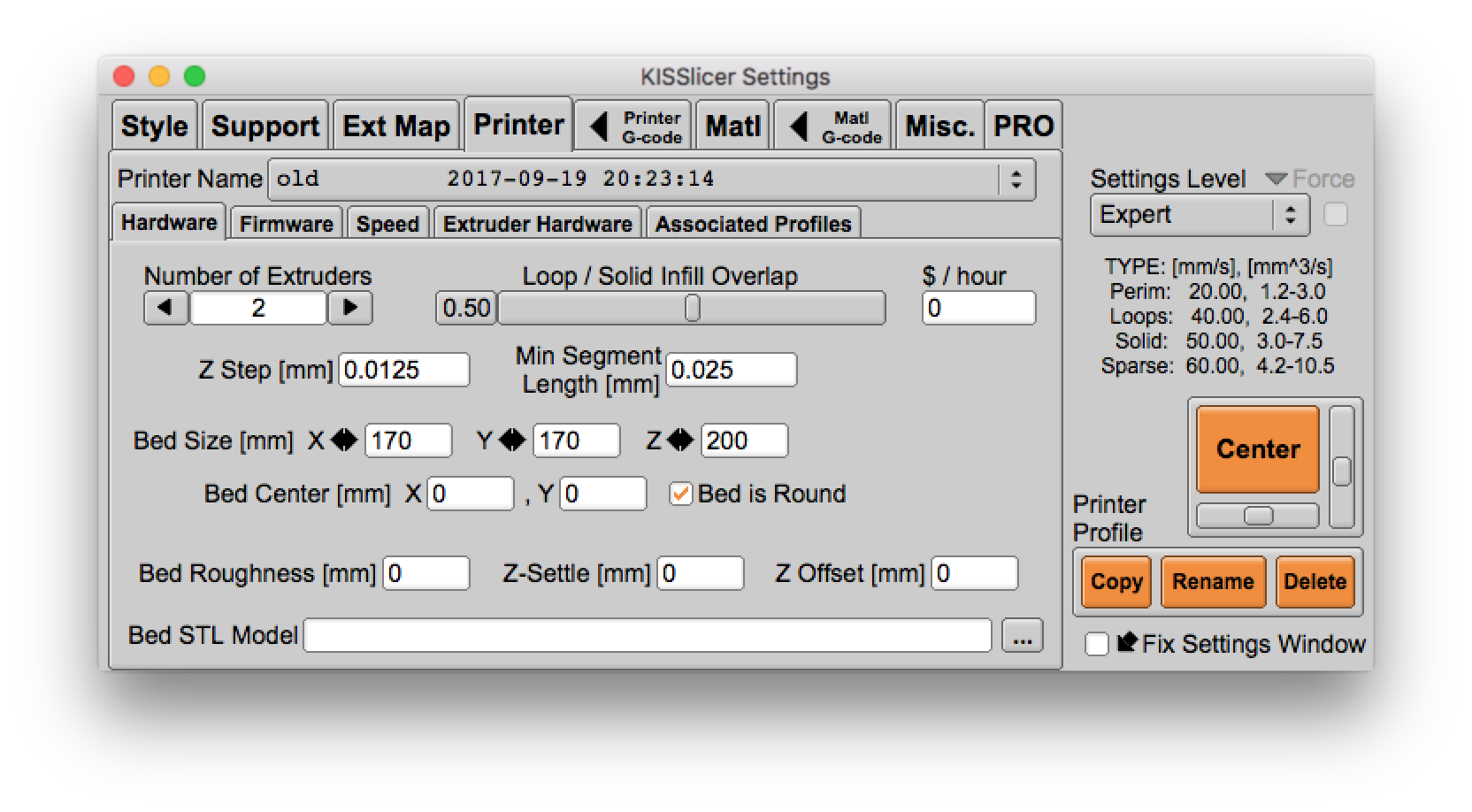Click the Z Offset [mm] field
Image resolution: width=1472 pixels, height=812 pixels.
[x=975, y=573]
